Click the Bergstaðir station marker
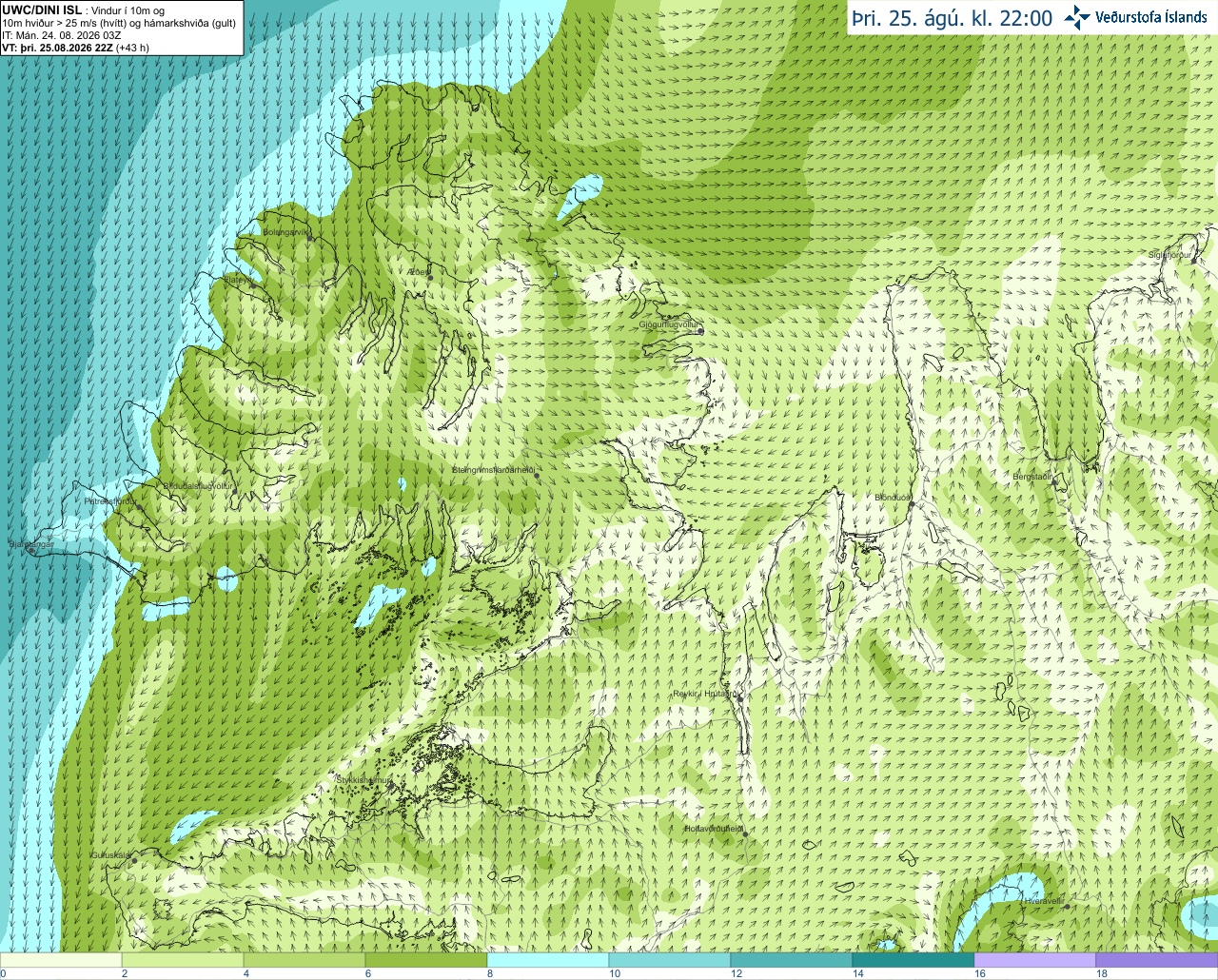Screen dimensions: 1218x980 coord(1056,481)
